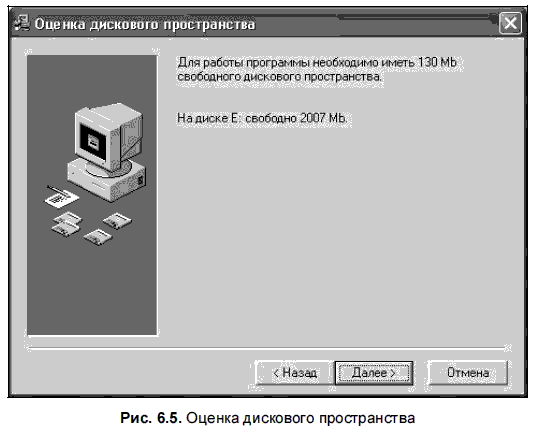The height and width of the screenshot is (430, 535).
Task: Click the black screen on the monitor picture
Action: pos(93,142)
